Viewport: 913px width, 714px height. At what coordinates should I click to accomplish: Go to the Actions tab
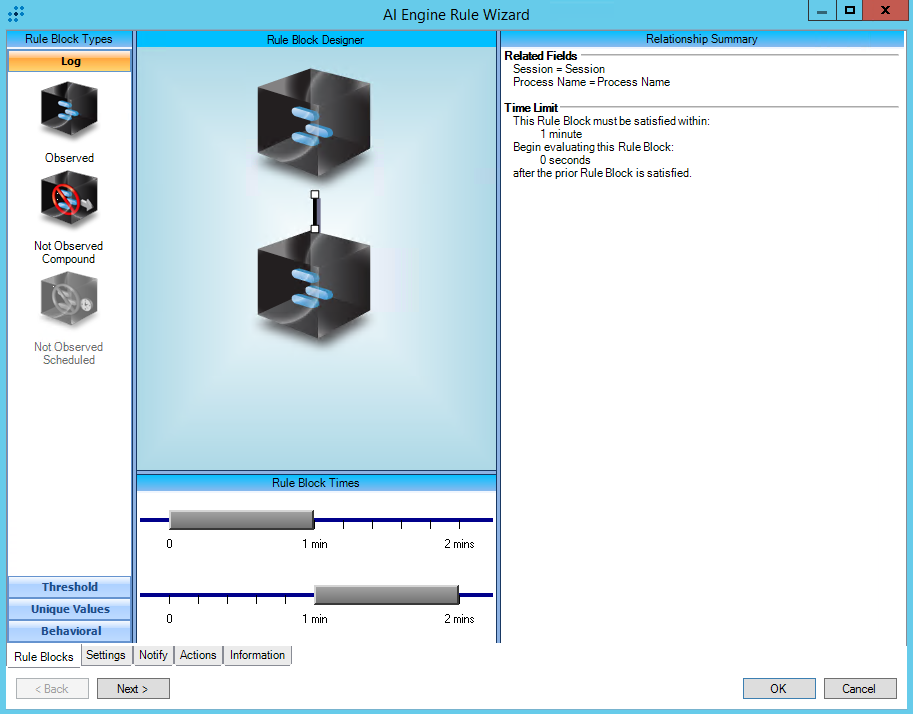click(197, 655)
